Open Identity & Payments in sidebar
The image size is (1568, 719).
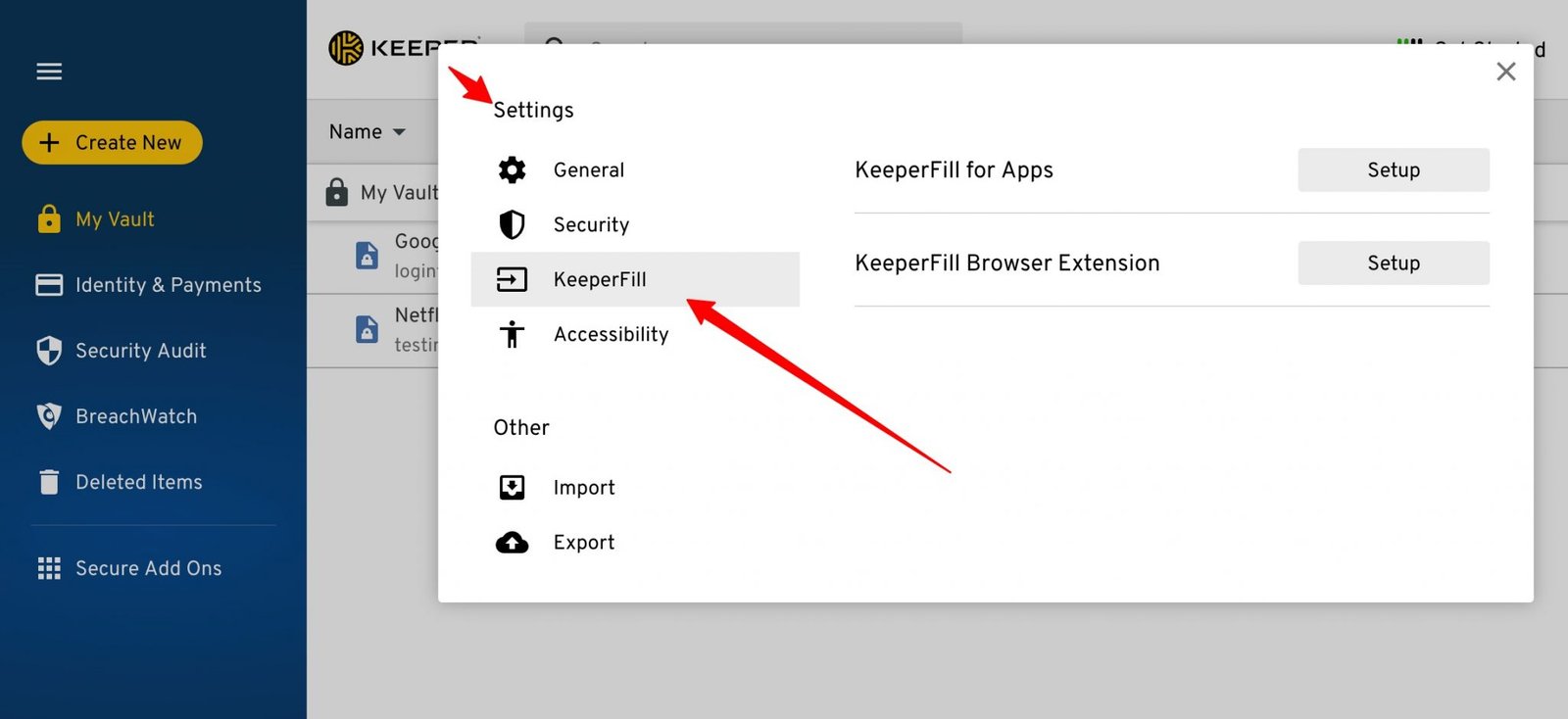(x=168, y=285)
